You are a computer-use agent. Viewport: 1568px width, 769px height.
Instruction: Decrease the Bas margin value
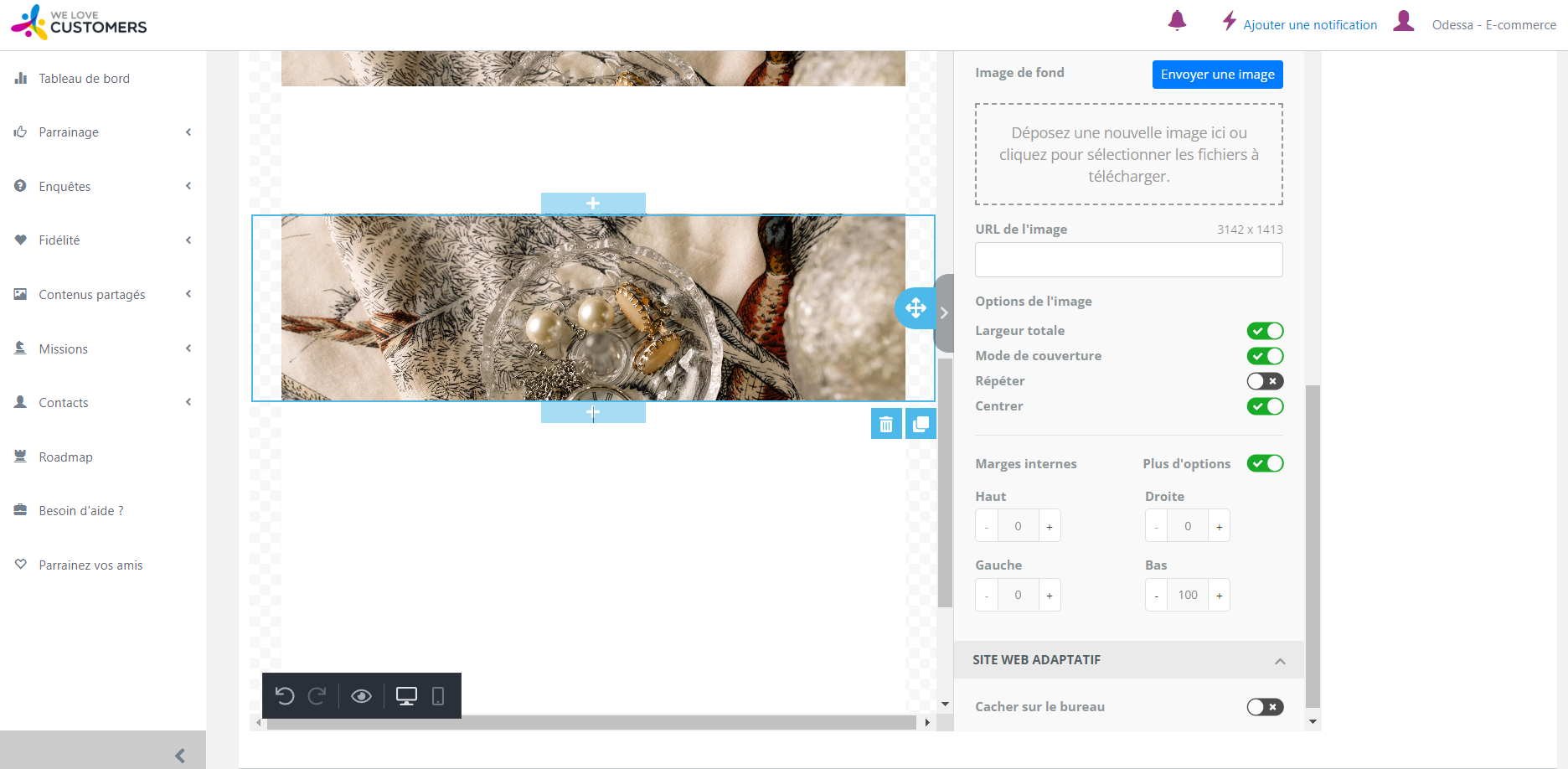1157,595
